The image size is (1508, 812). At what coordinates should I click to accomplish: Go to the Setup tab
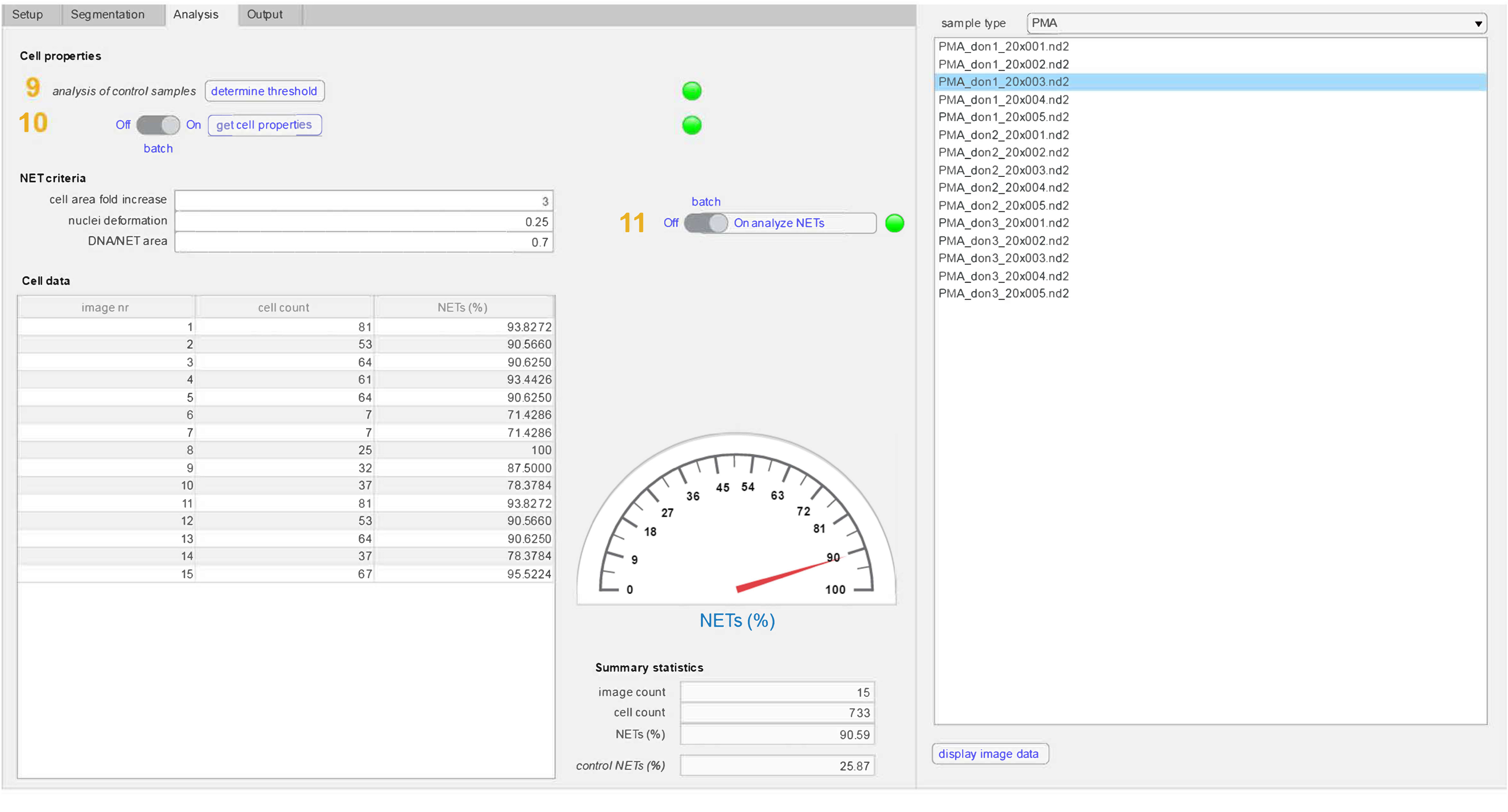[28, 15]
